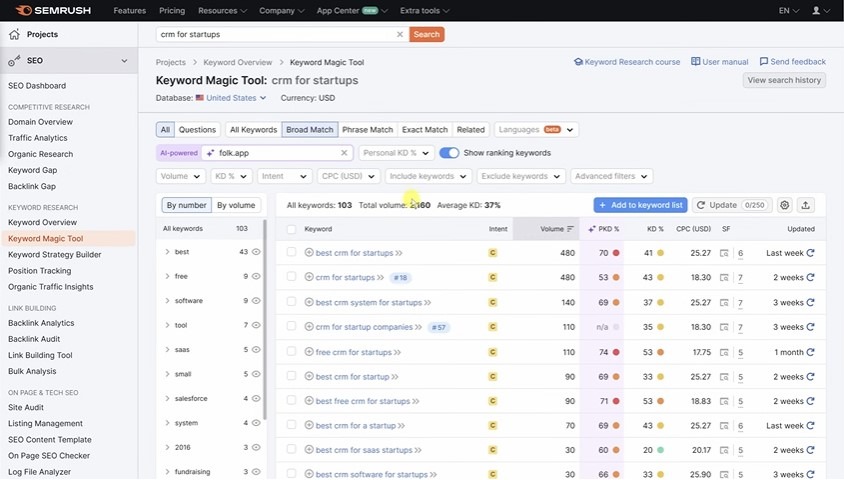Open Languages beta dropdown
This screenshot has height=480, width=844.
tap(536, 130)
